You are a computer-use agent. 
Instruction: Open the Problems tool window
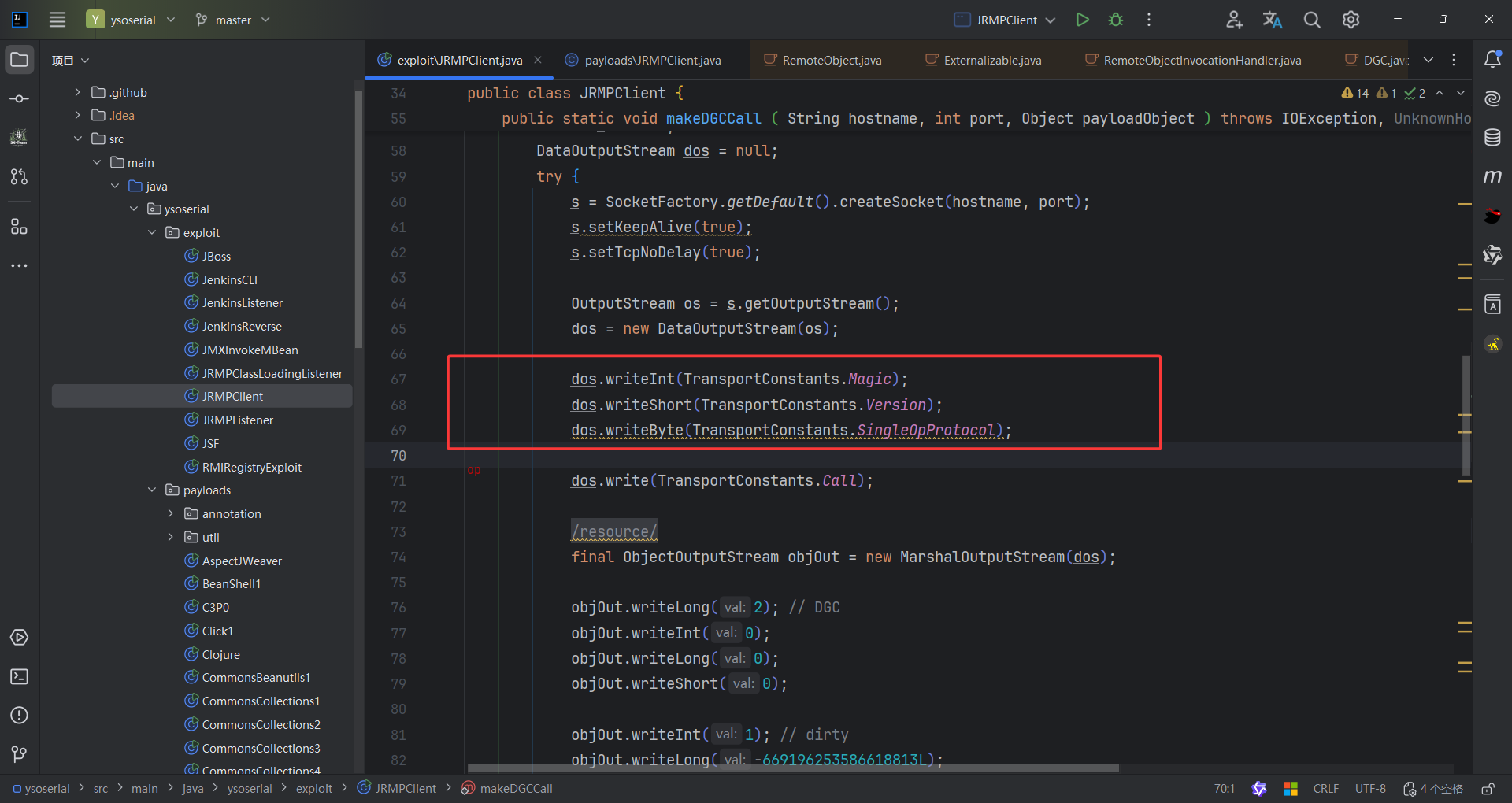(20, 716)
